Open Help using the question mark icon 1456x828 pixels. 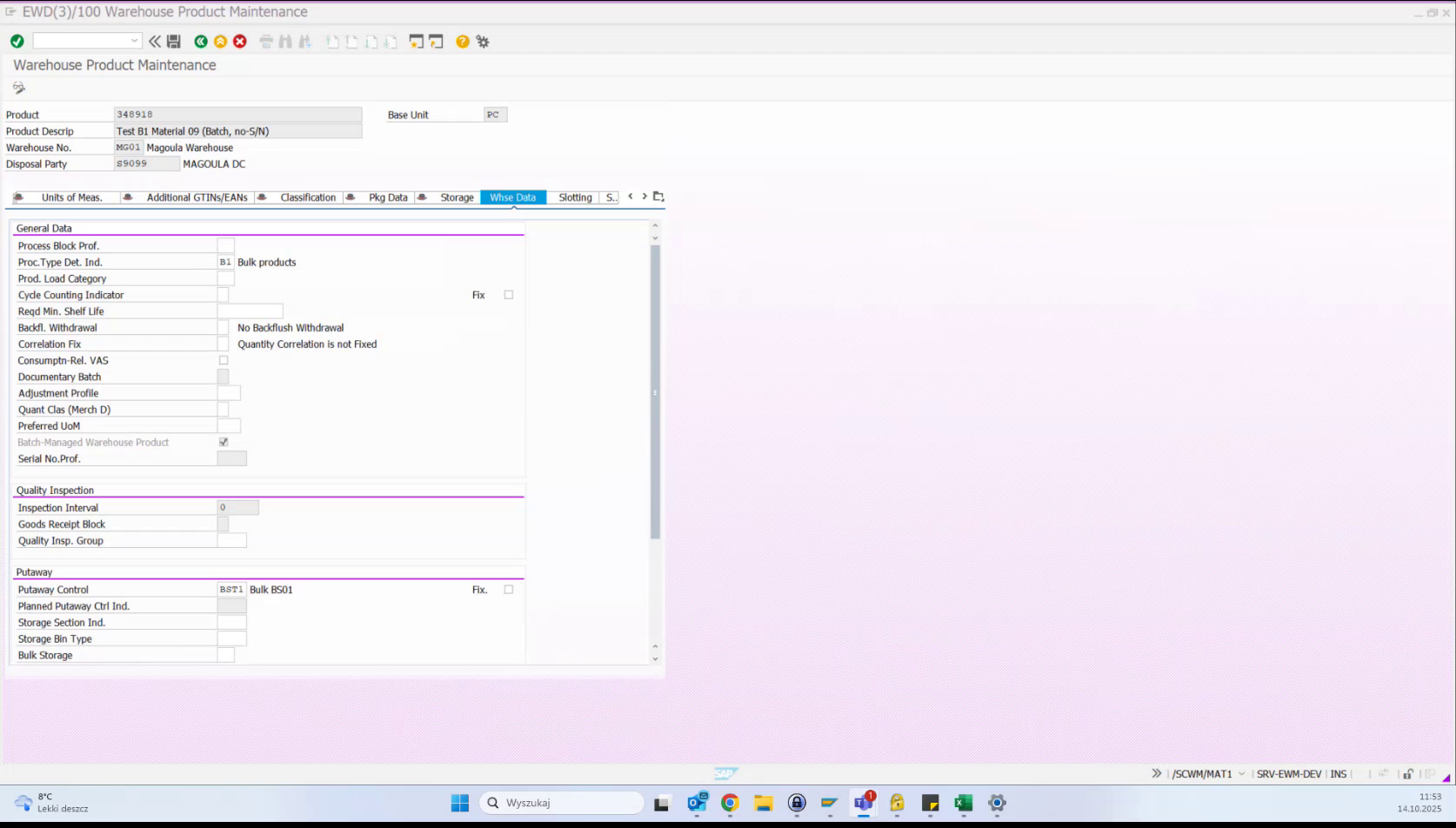462,41
